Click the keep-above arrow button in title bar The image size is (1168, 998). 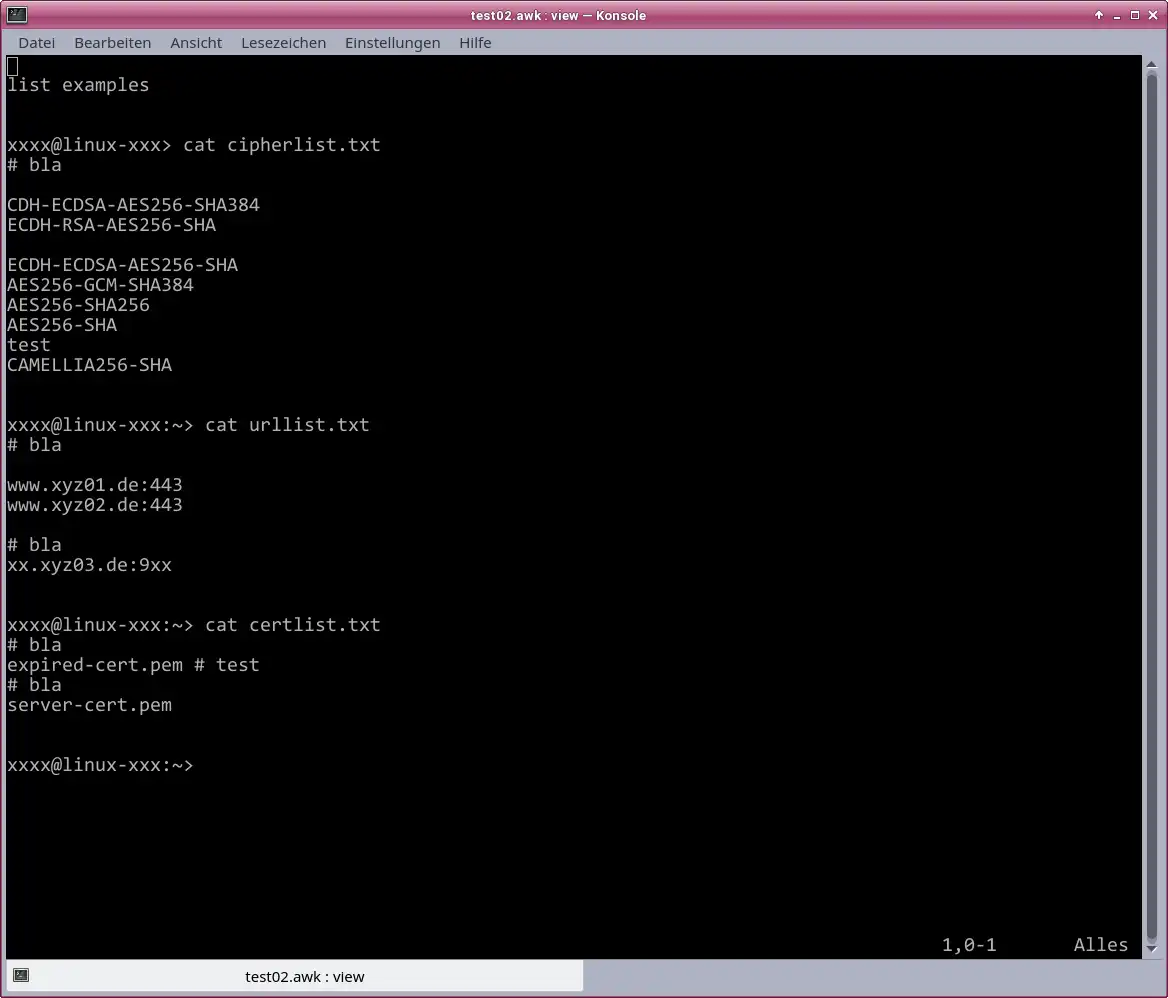(1099, 15)
